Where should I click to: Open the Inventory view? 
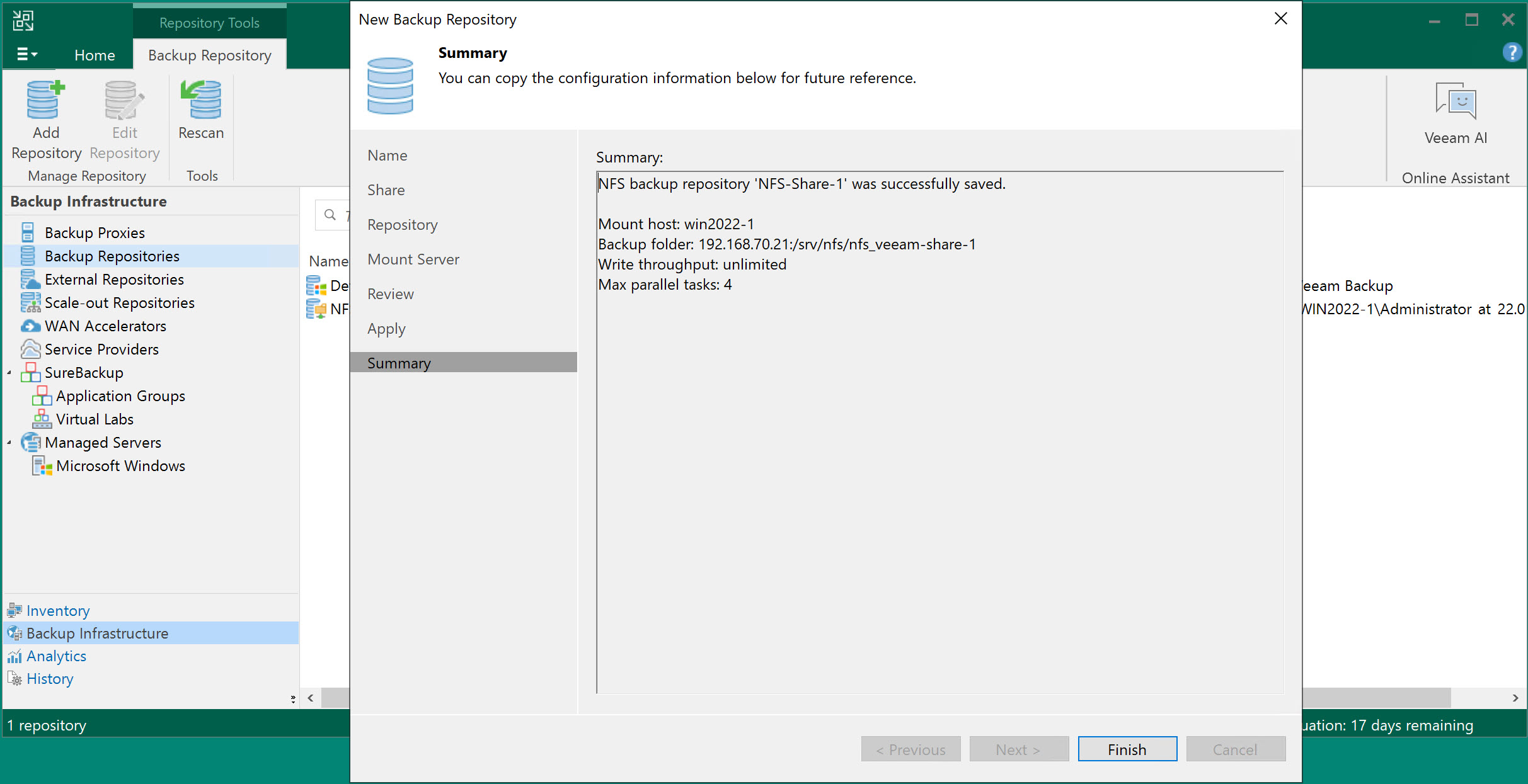tap(58, 611)
